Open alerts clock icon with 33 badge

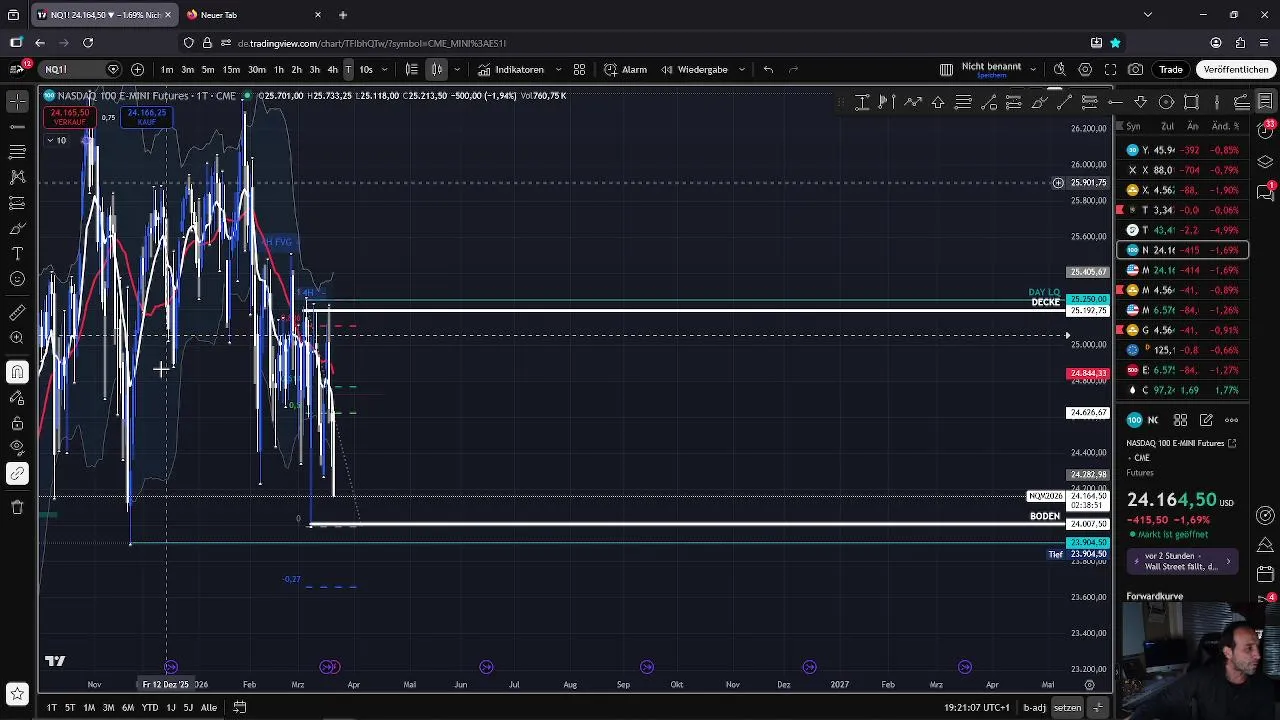[x=1265, y=132]
